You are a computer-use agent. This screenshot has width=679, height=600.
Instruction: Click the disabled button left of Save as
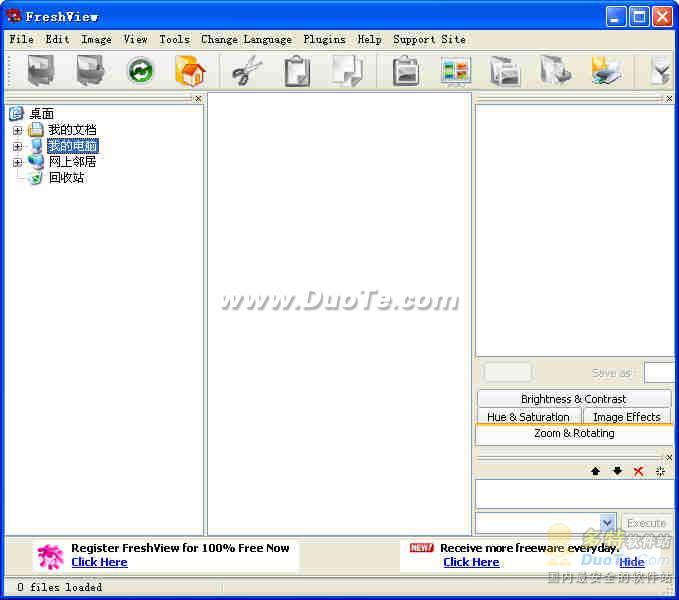coord(508,372)
